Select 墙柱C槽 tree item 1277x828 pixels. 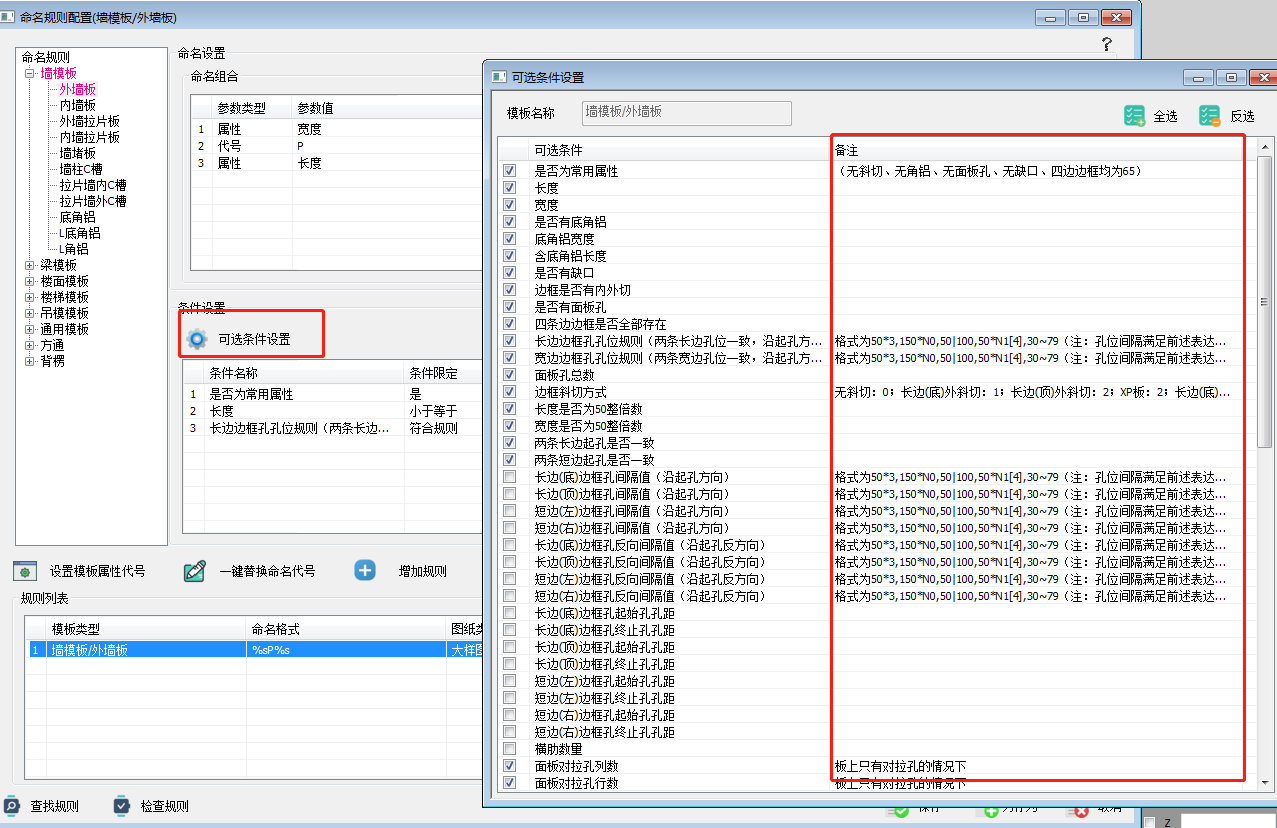tap(80, 169)
